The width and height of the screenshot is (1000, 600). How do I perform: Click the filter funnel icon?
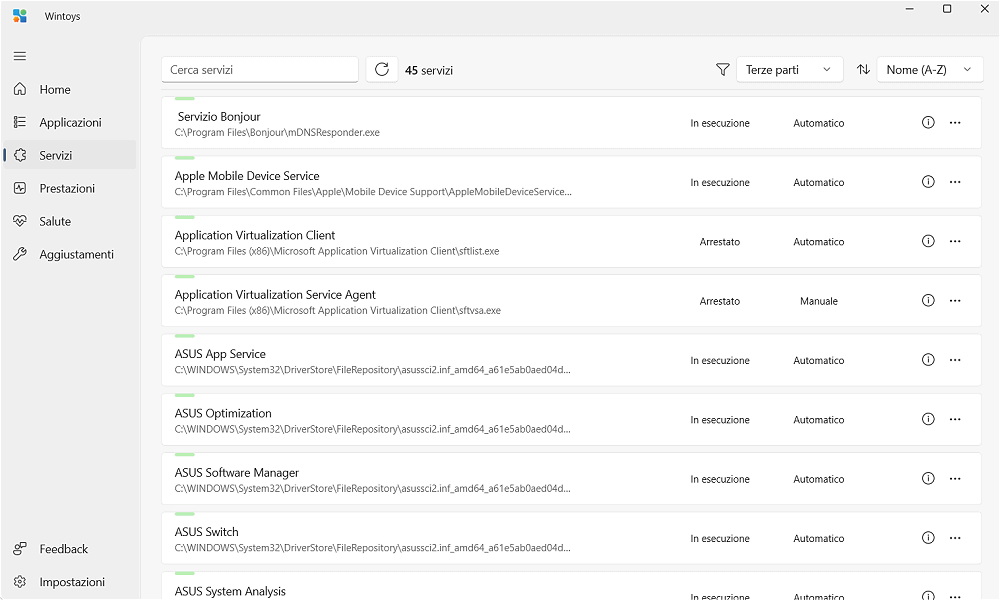[x=723, y=70]
